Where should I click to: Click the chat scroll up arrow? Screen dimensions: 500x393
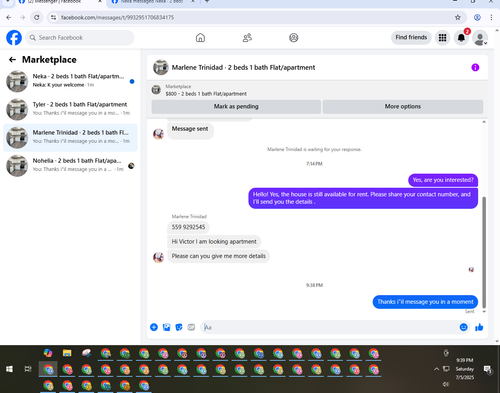[484, 122]
